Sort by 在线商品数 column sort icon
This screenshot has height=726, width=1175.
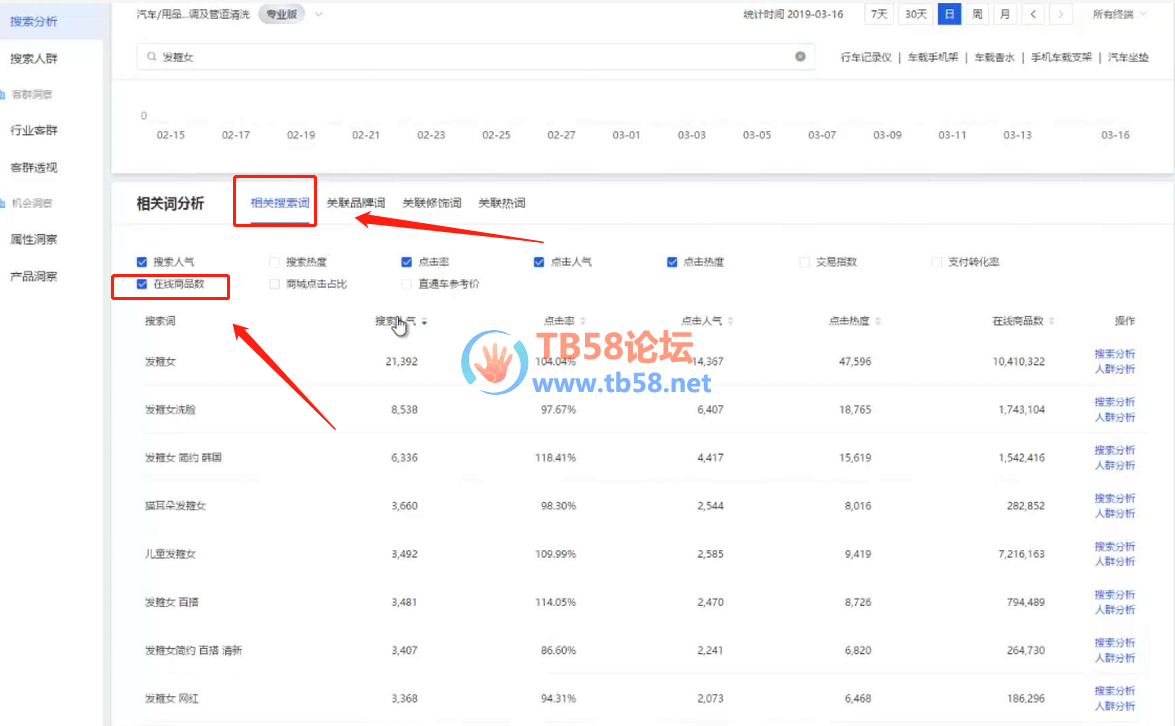(1051, 321)
